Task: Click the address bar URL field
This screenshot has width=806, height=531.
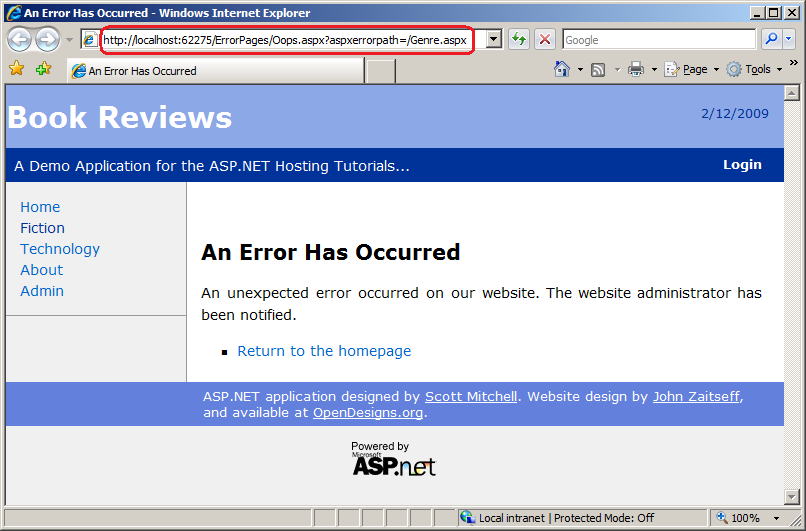Action: [284, 40]
